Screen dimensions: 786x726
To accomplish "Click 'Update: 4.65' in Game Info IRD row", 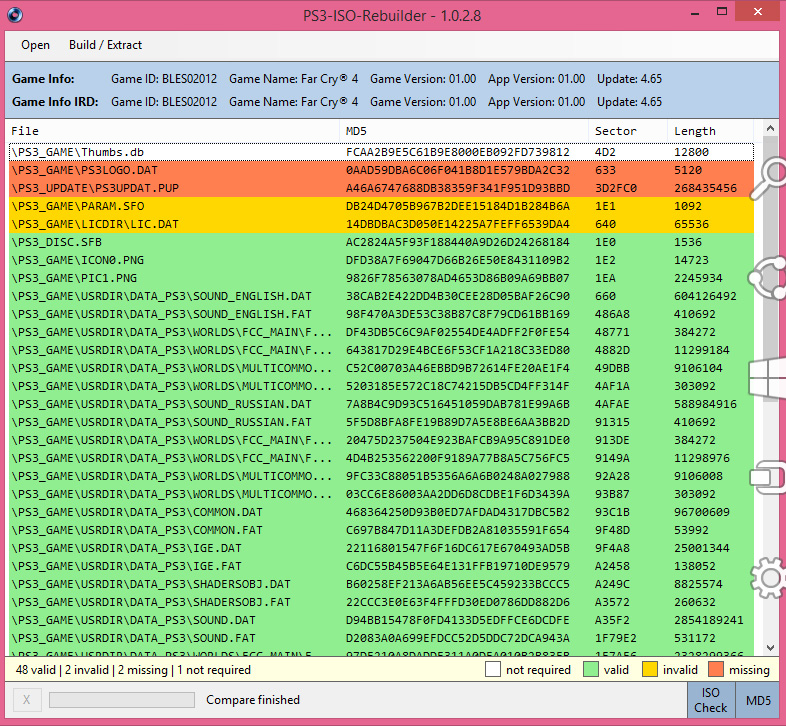I will [629, 102].
